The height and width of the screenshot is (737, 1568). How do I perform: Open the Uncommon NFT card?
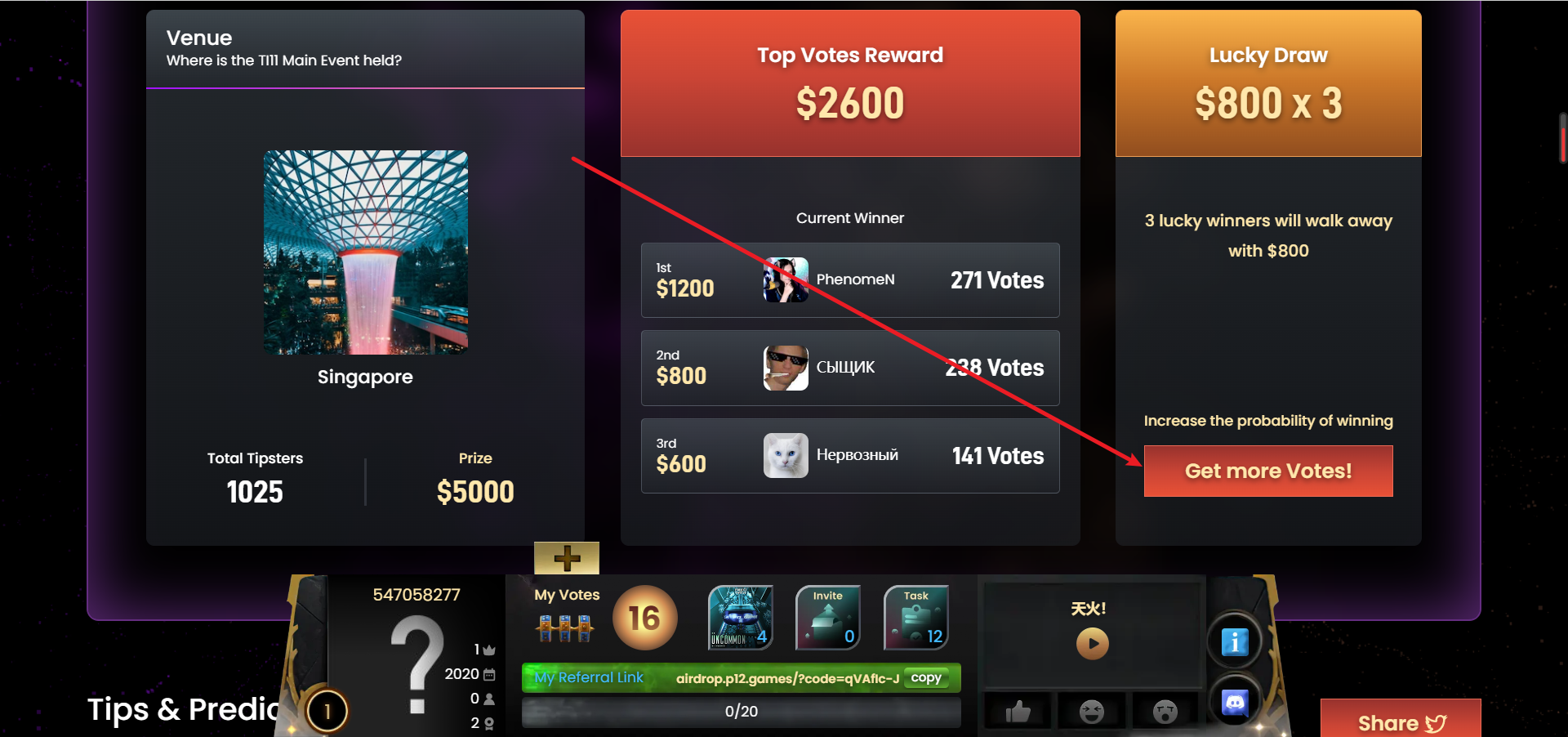(741, 618)
